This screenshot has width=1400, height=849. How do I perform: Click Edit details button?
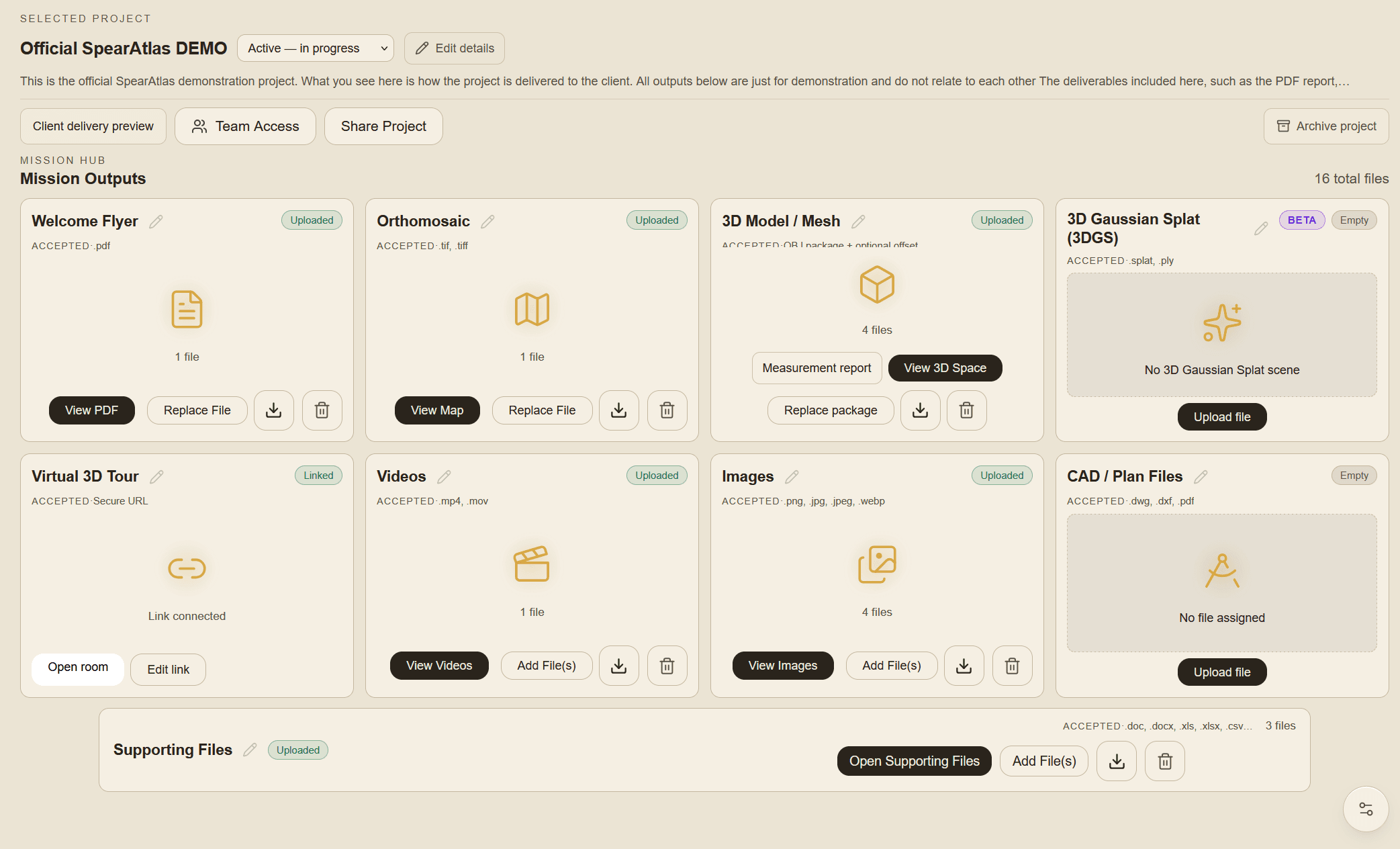[x=455, y=48]
